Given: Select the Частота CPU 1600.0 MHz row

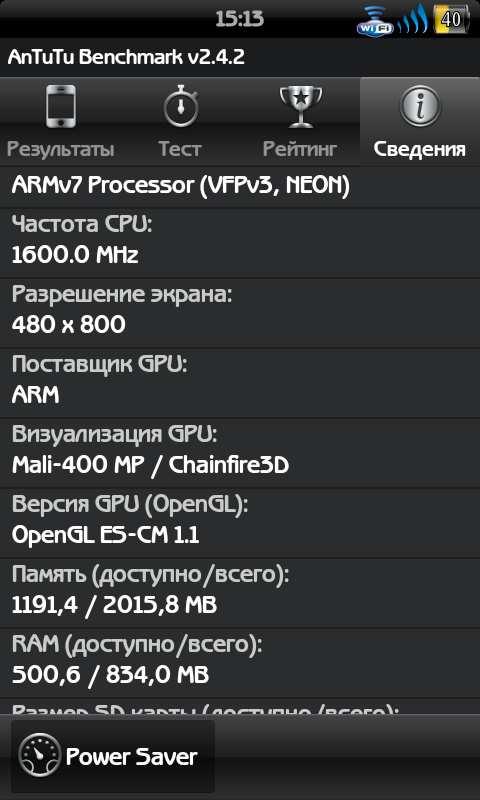Looking at the screenshot, I should click(240, 243).
